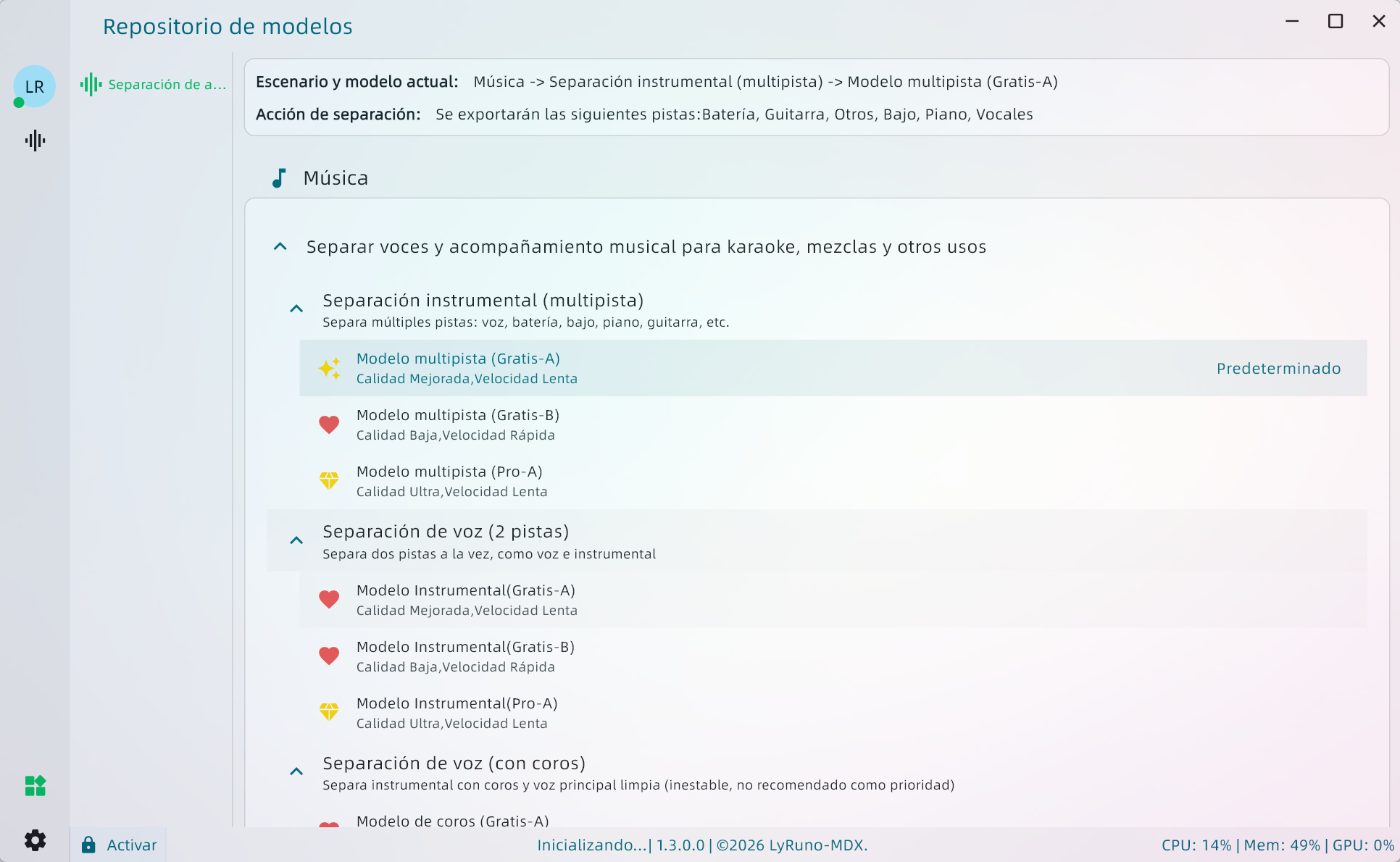This screenshot has width=1400, height=862.
Task: Click the audio waveform sidebar icon
Action: [35, 141]
